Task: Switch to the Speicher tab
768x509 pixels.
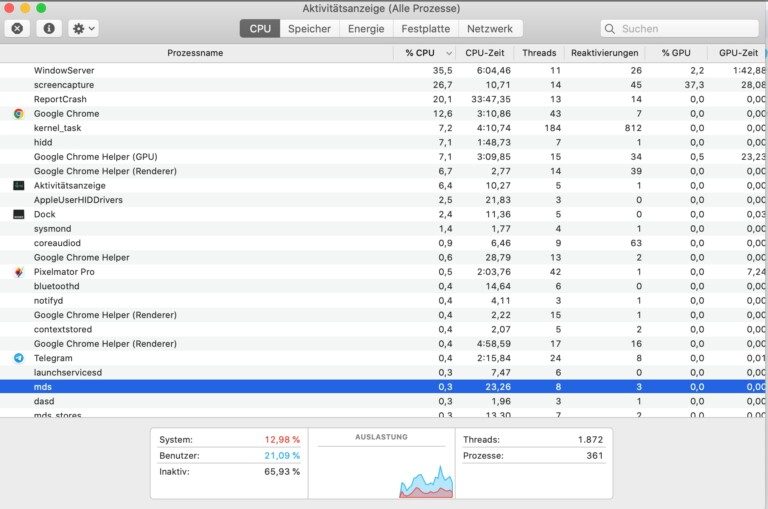Action: (x=309, y=29)
